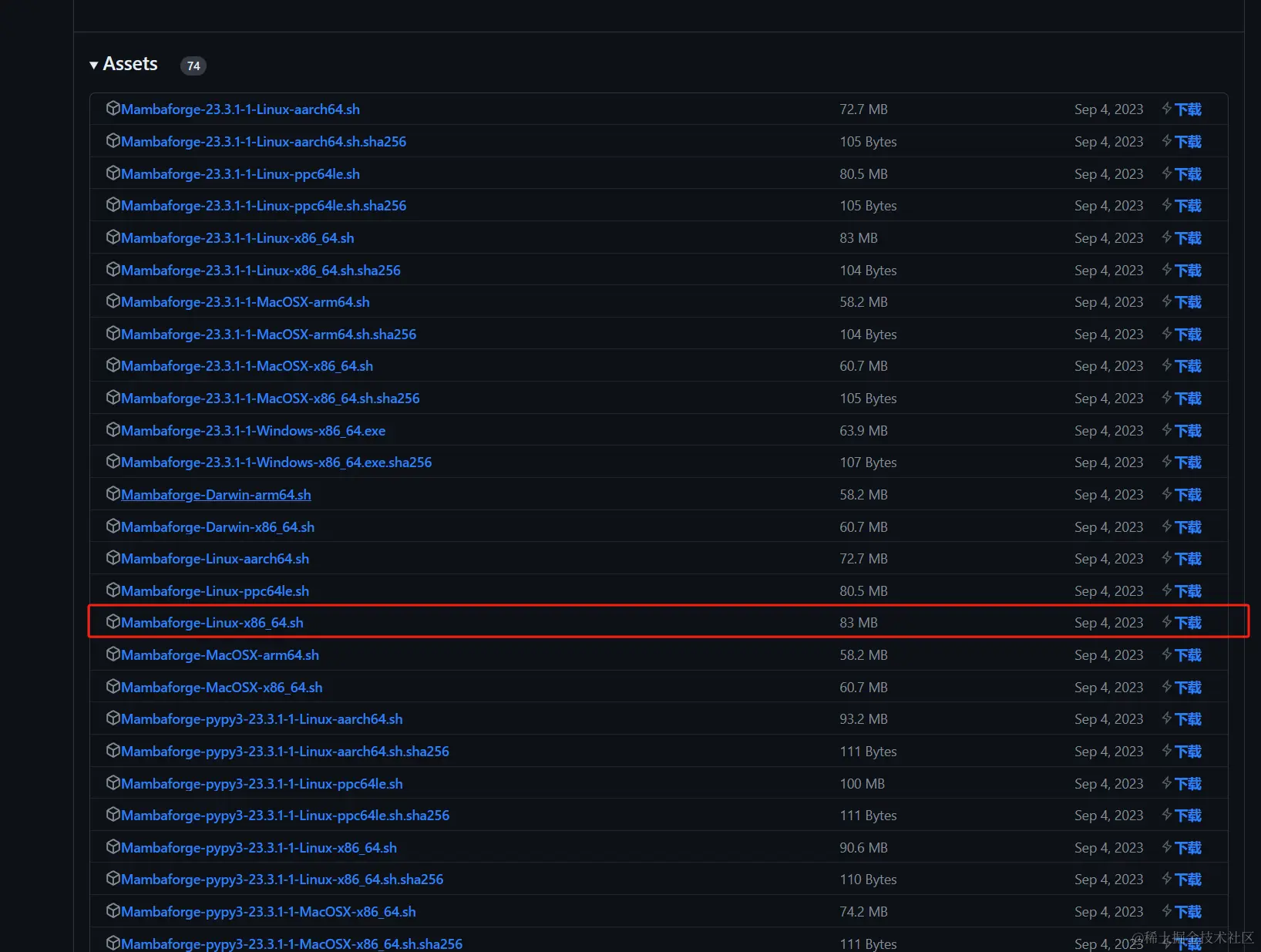Open the Mambaforge-Darwin-arm64.sh file link
This screenshot has width=1261, height=952.
[216, 495]
